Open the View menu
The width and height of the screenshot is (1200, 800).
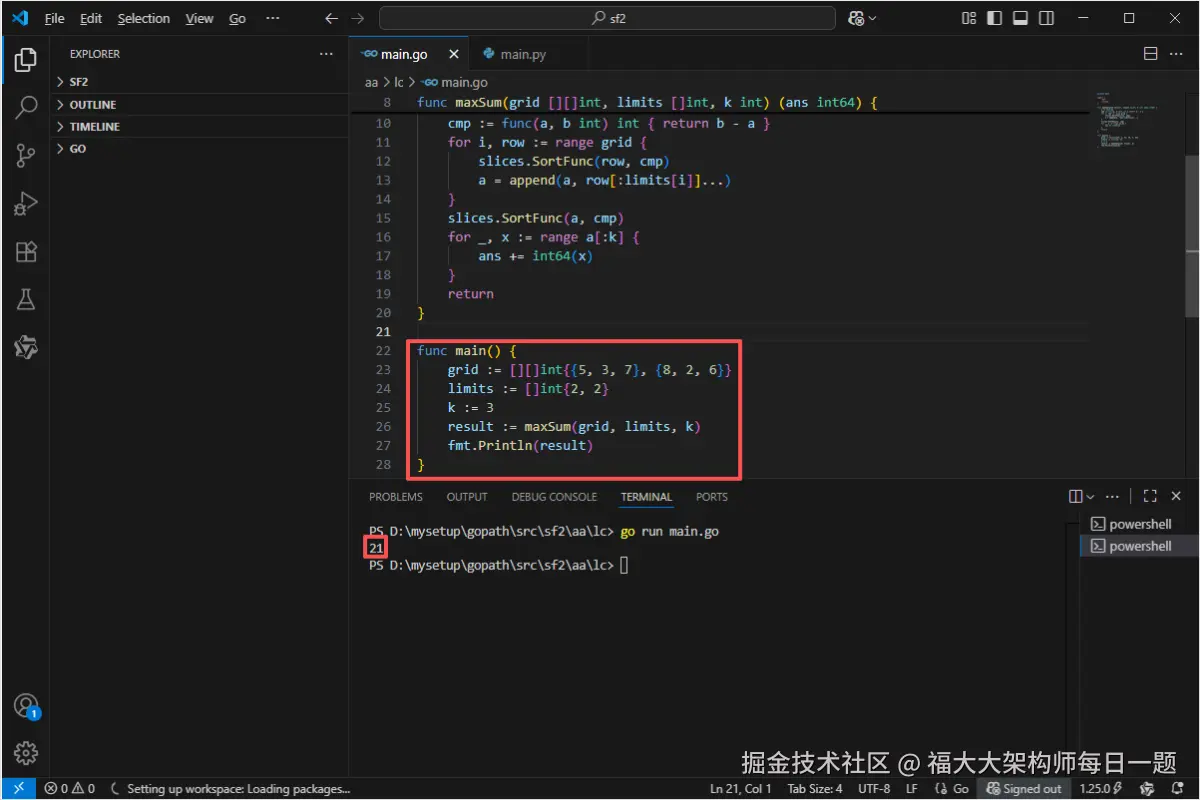click(x=200, y=18)
